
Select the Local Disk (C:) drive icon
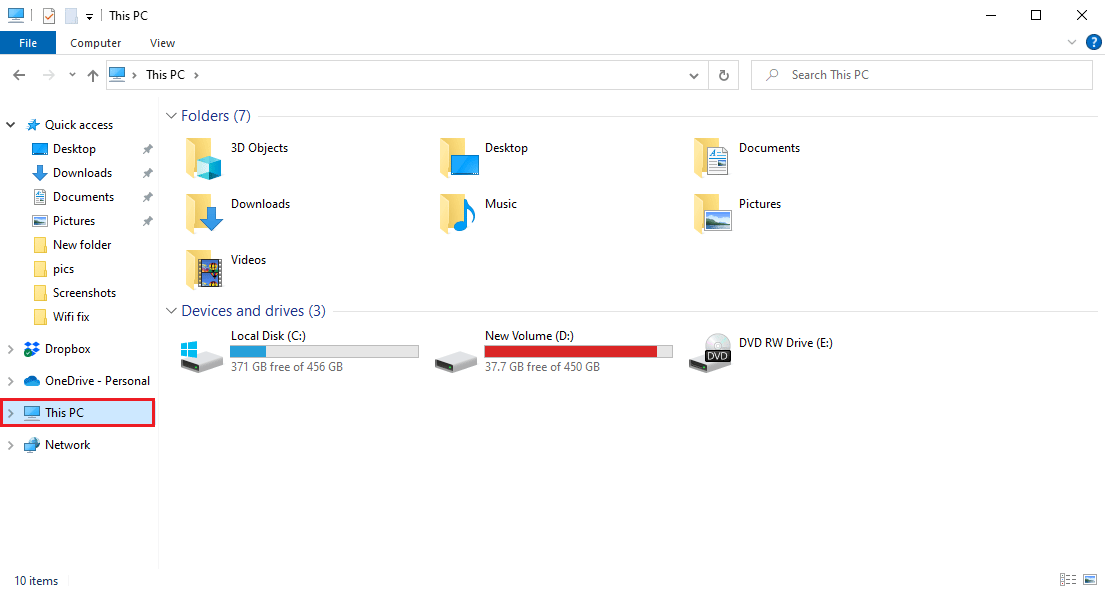pyautogui.click(x=202, y=355)
